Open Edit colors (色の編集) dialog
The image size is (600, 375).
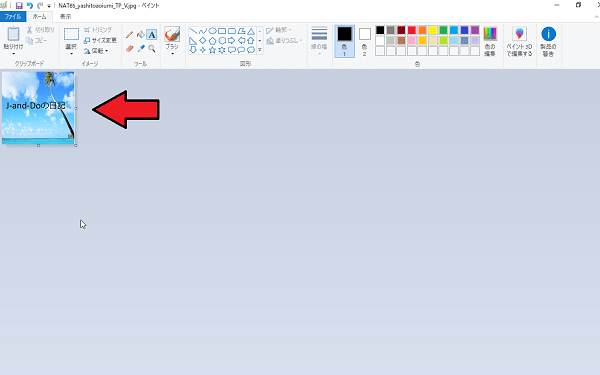click(490, 41)
